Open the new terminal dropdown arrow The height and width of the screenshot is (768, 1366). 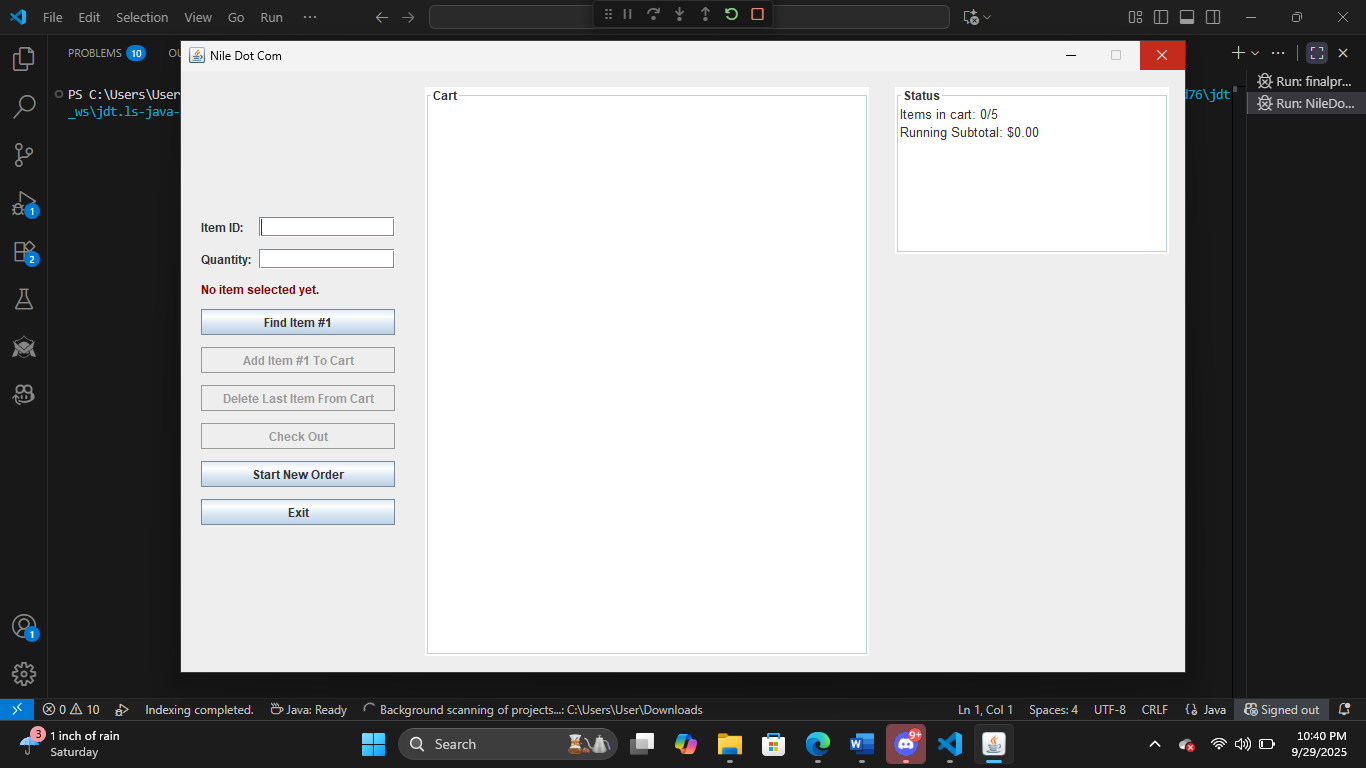pyautogui.click(x=1255, y=53)
